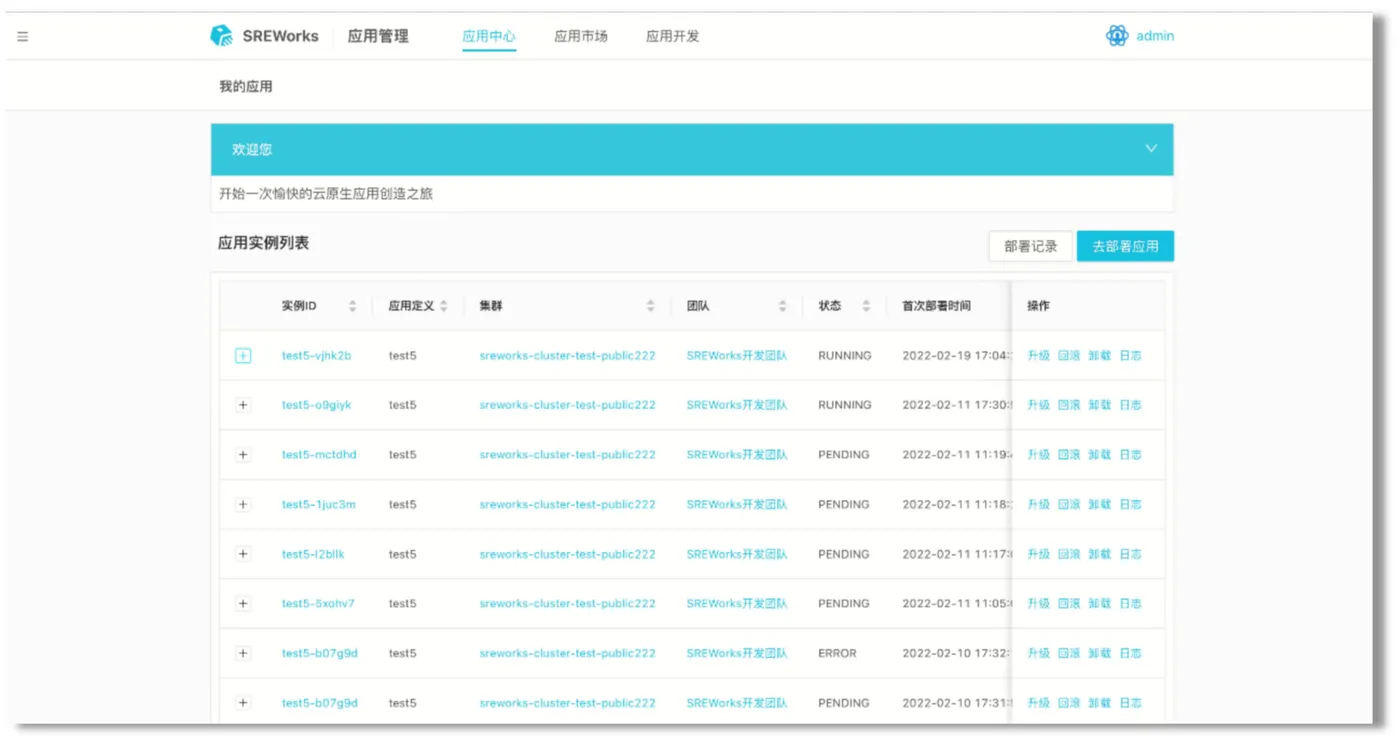Expand the PENDING test5-b07g9d row
The width and height of the screenshot is (1400, 743).
tap(243, 703)
